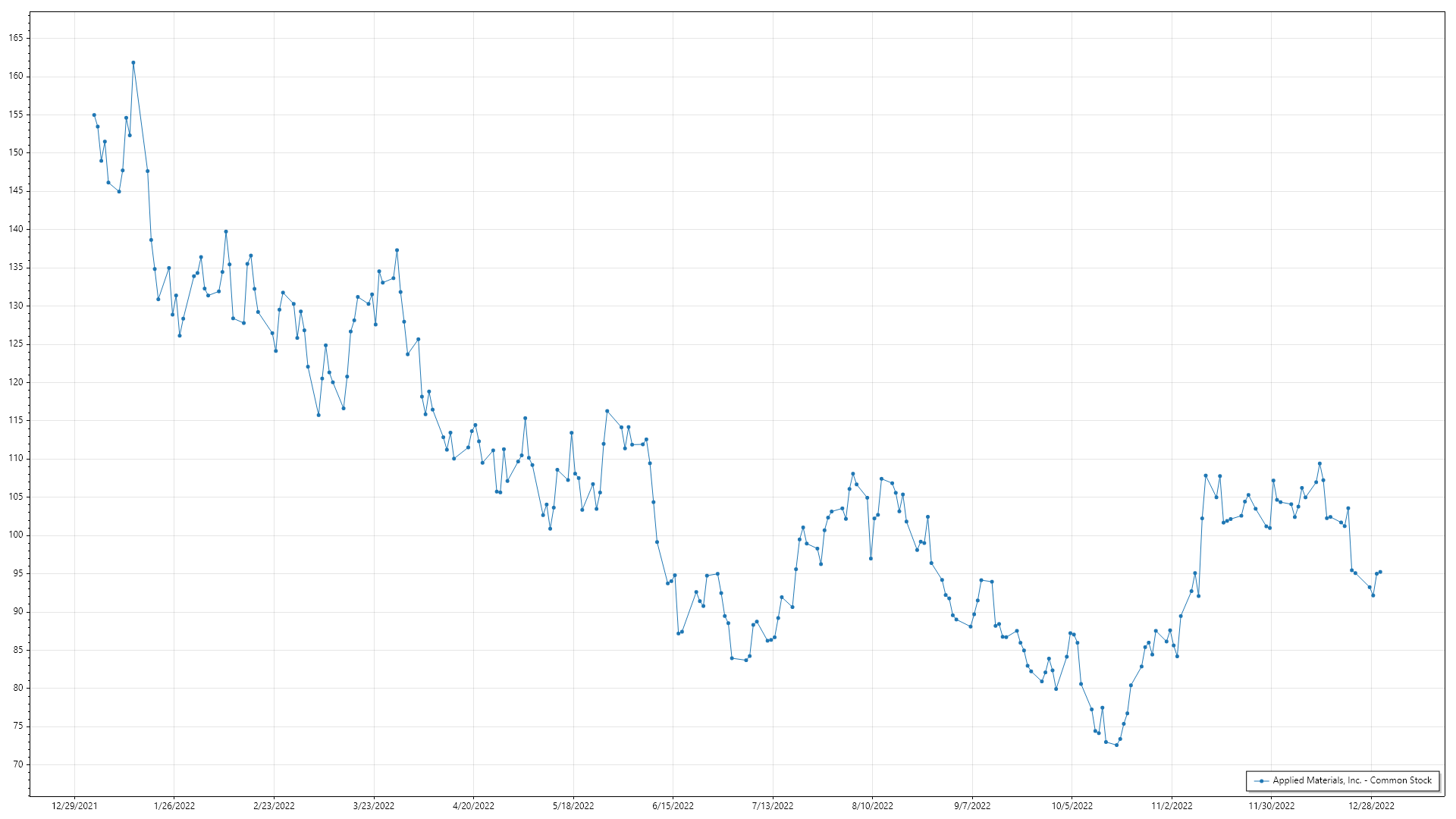Click the legend line marker icon
Image resolution: width=1456 pixels, height=819 pixels.
coord(1261,781)
